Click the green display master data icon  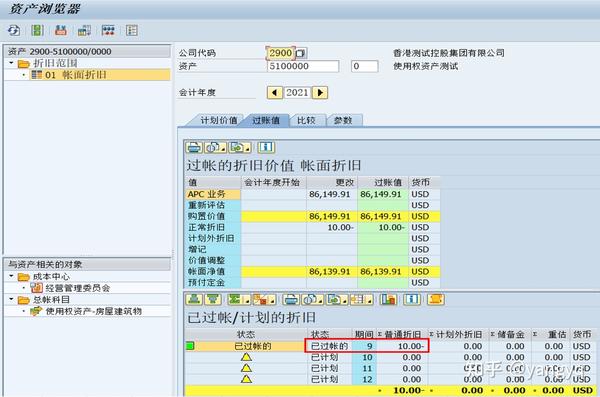click(x=37, y=30)
